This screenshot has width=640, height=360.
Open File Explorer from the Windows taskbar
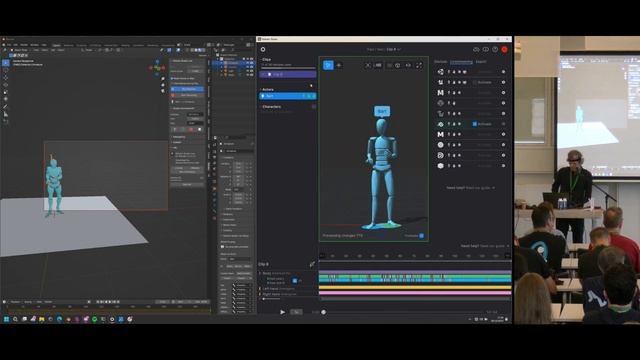click(42, 319)
